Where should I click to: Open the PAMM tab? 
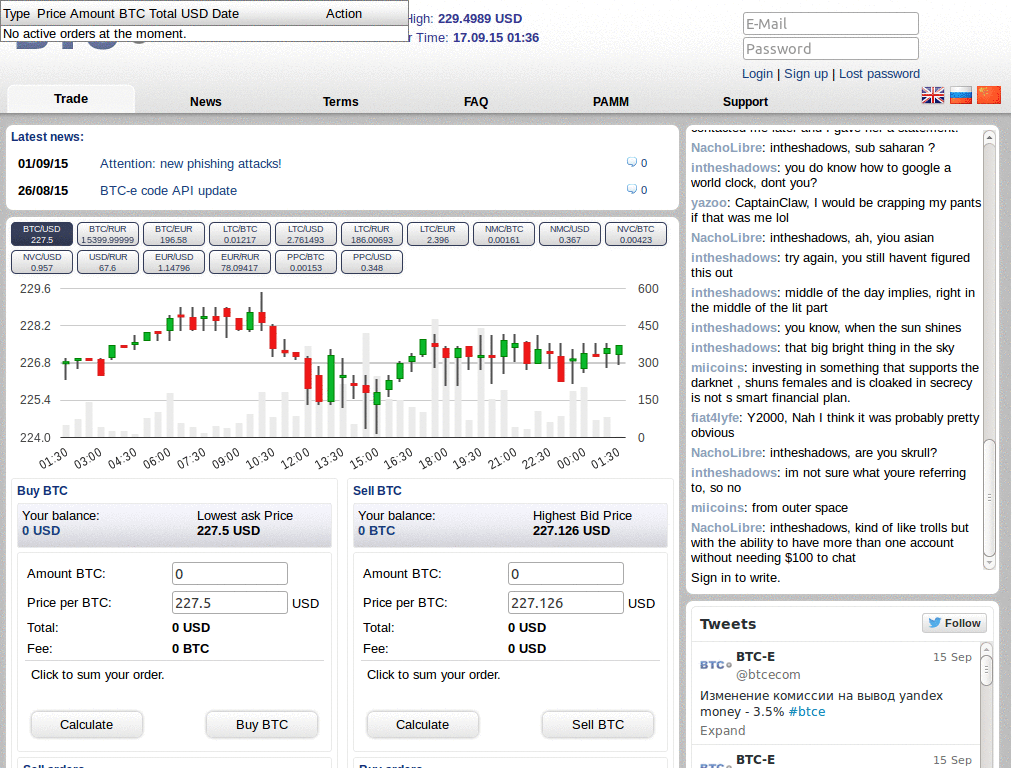(x=611, y=102)
